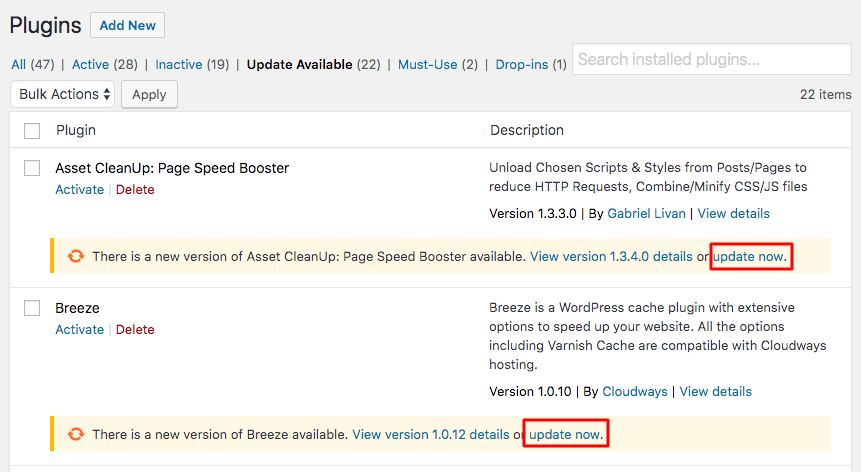Open the Bulk Actions dropdown

click(x=62, y=94)
